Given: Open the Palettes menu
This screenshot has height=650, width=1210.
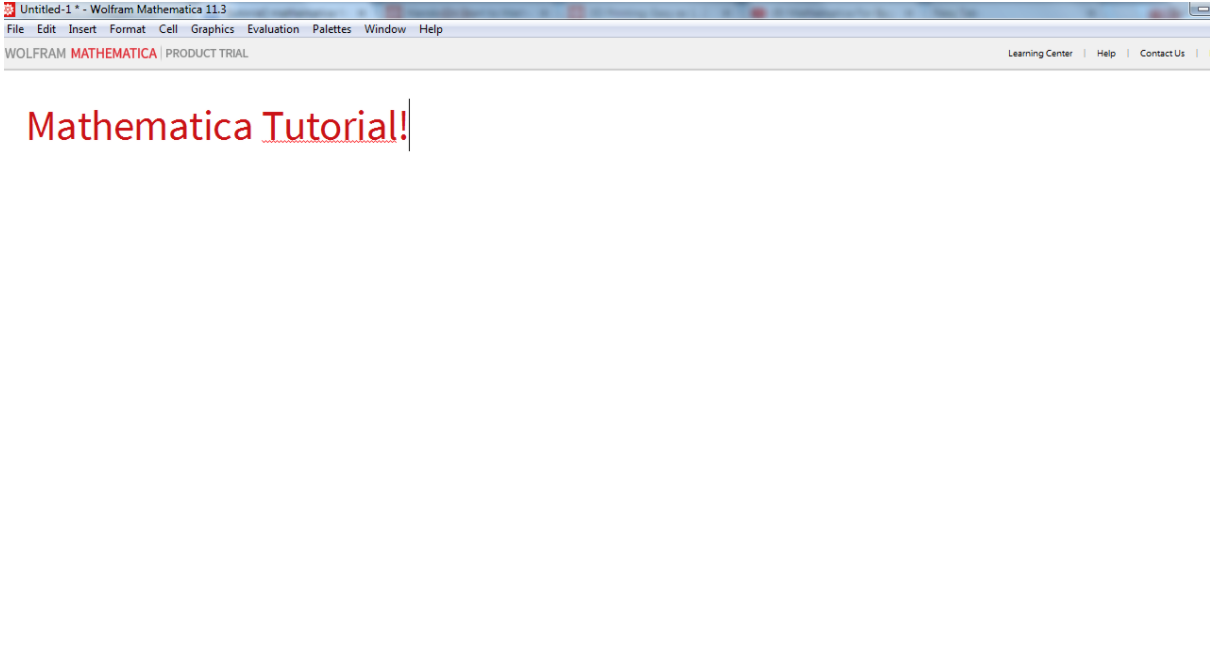Looking at the screenshot, I should (x=332, y=29).
